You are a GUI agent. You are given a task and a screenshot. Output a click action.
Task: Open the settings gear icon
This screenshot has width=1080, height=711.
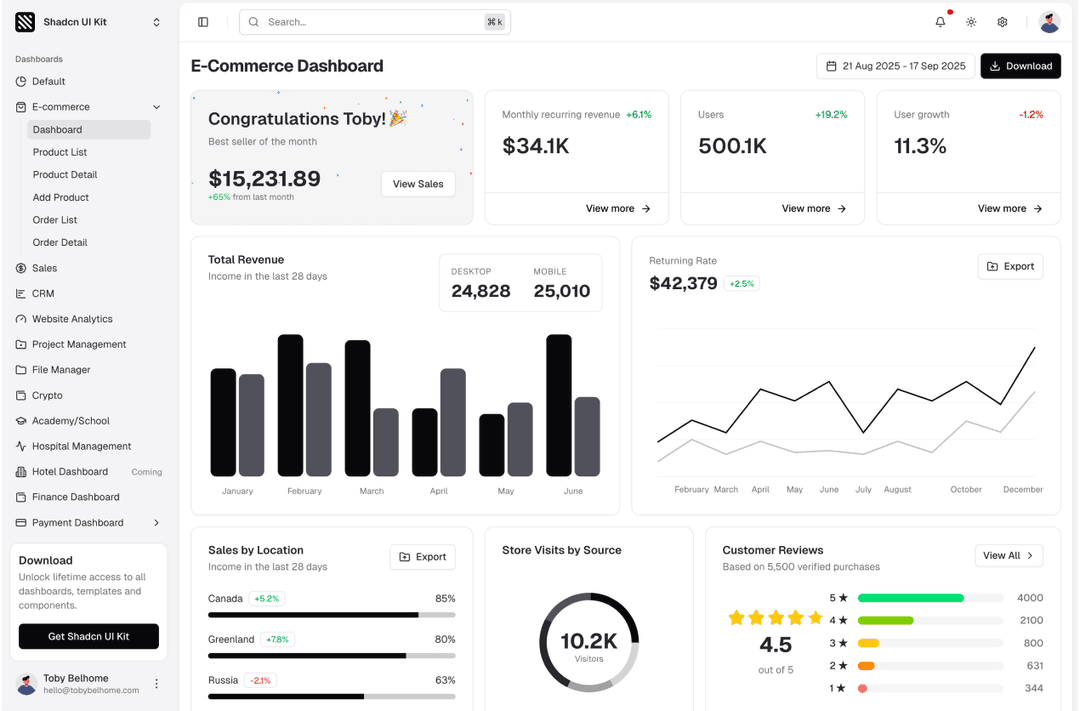(1002, 21)
